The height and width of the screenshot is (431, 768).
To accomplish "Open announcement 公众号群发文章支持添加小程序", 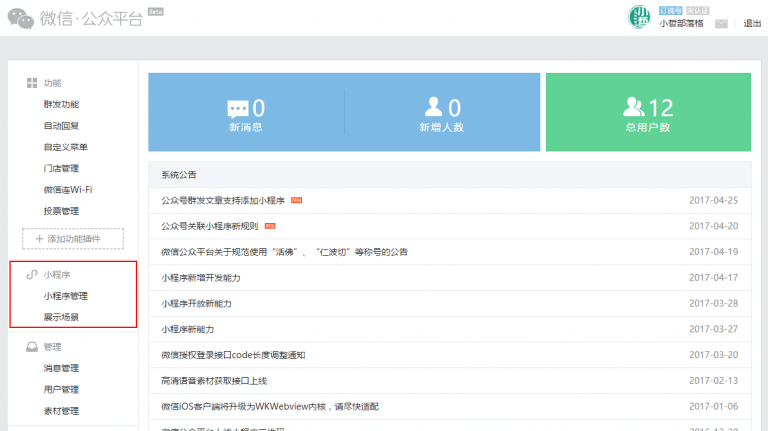I will click(x=223, y=200).
